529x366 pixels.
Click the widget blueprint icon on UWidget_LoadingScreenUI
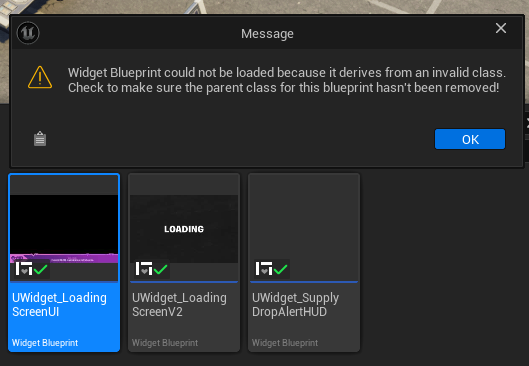(24, 269)
